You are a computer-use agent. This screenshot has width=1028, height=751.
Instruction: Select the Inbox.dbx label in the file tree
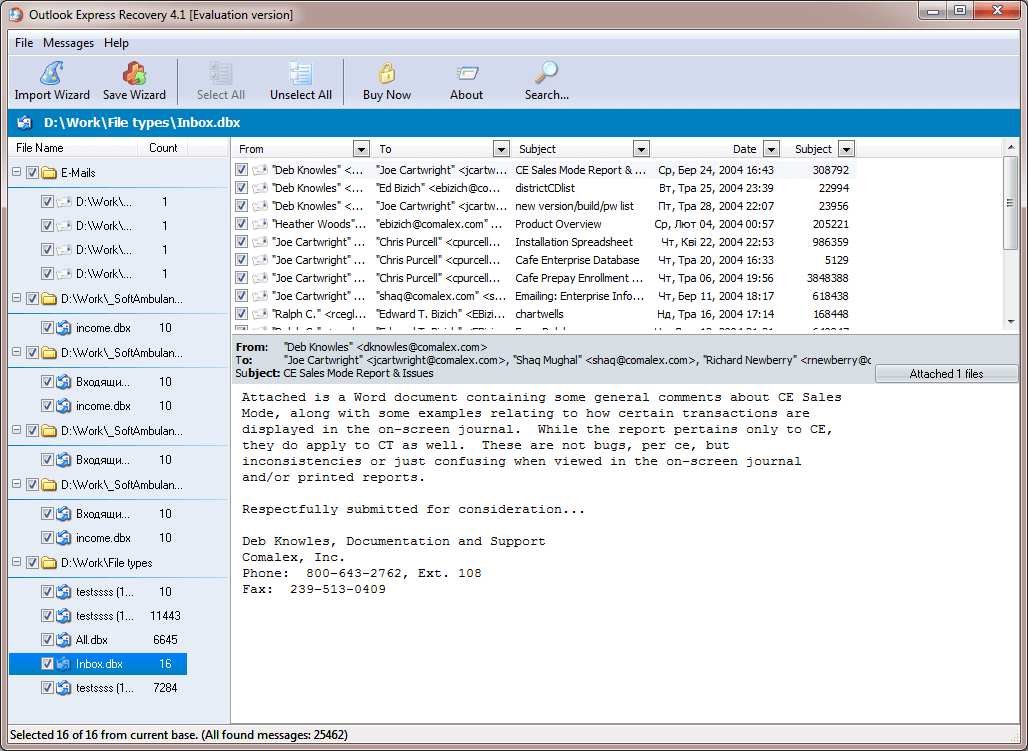point(99,664)
